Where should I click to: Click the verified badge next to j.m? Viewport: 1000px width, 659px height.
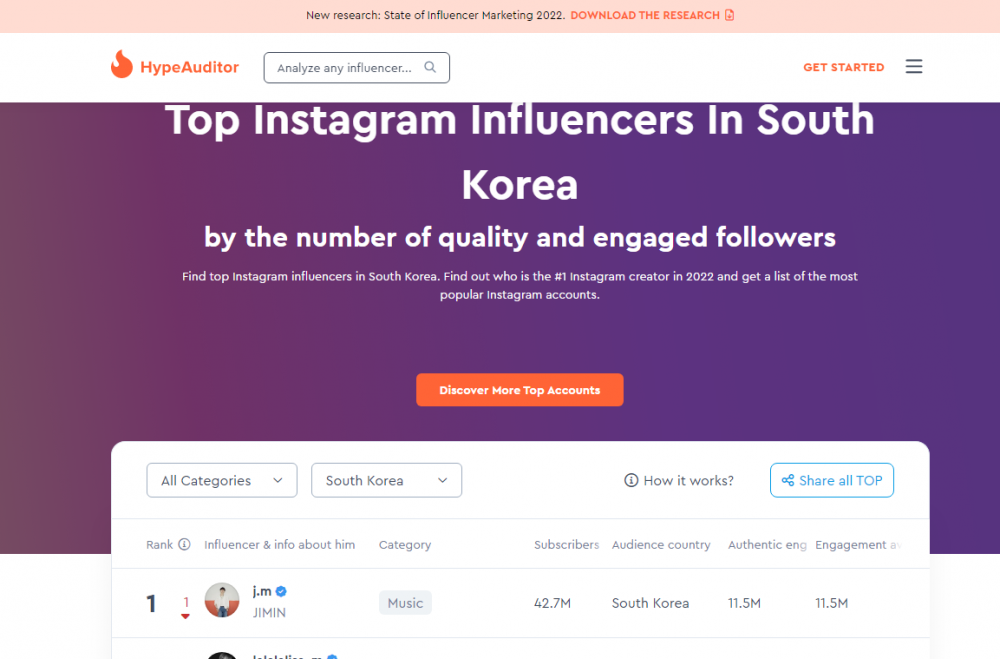point(281,591)
